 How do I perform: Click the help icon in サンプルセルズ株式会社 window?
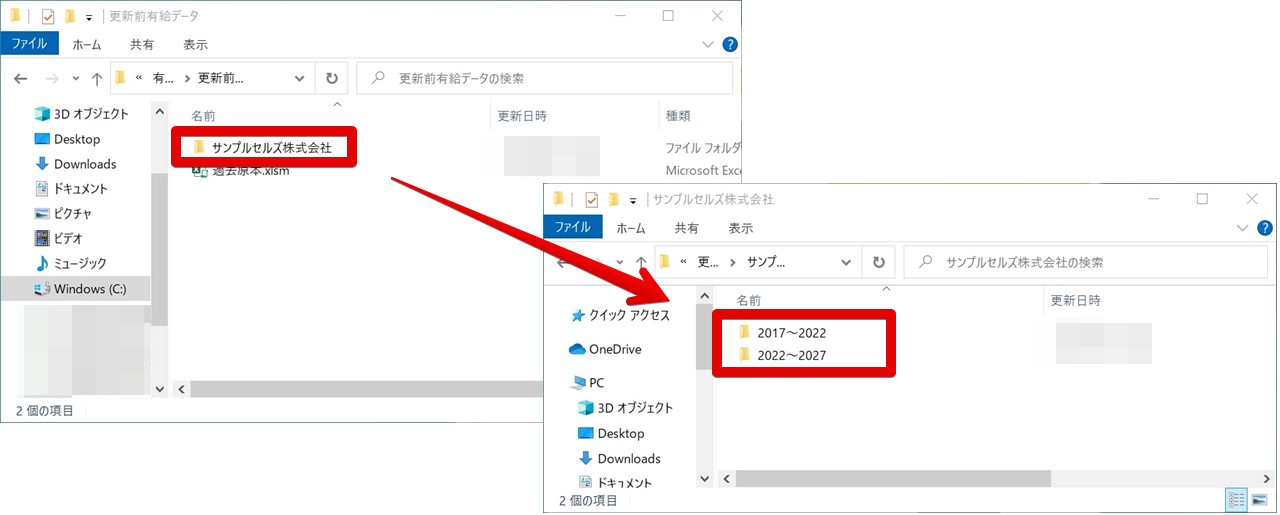[1265, 228]
